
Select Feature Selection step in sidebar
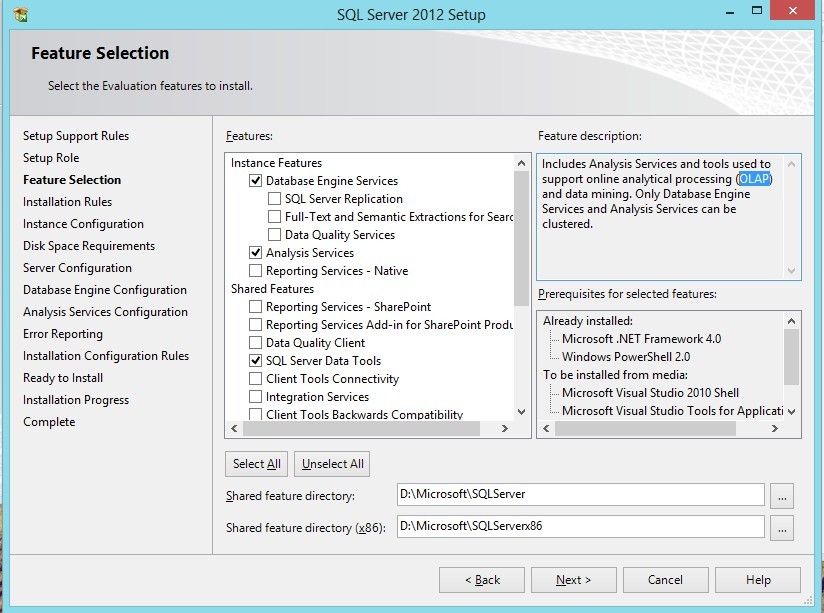pos(72,180)
